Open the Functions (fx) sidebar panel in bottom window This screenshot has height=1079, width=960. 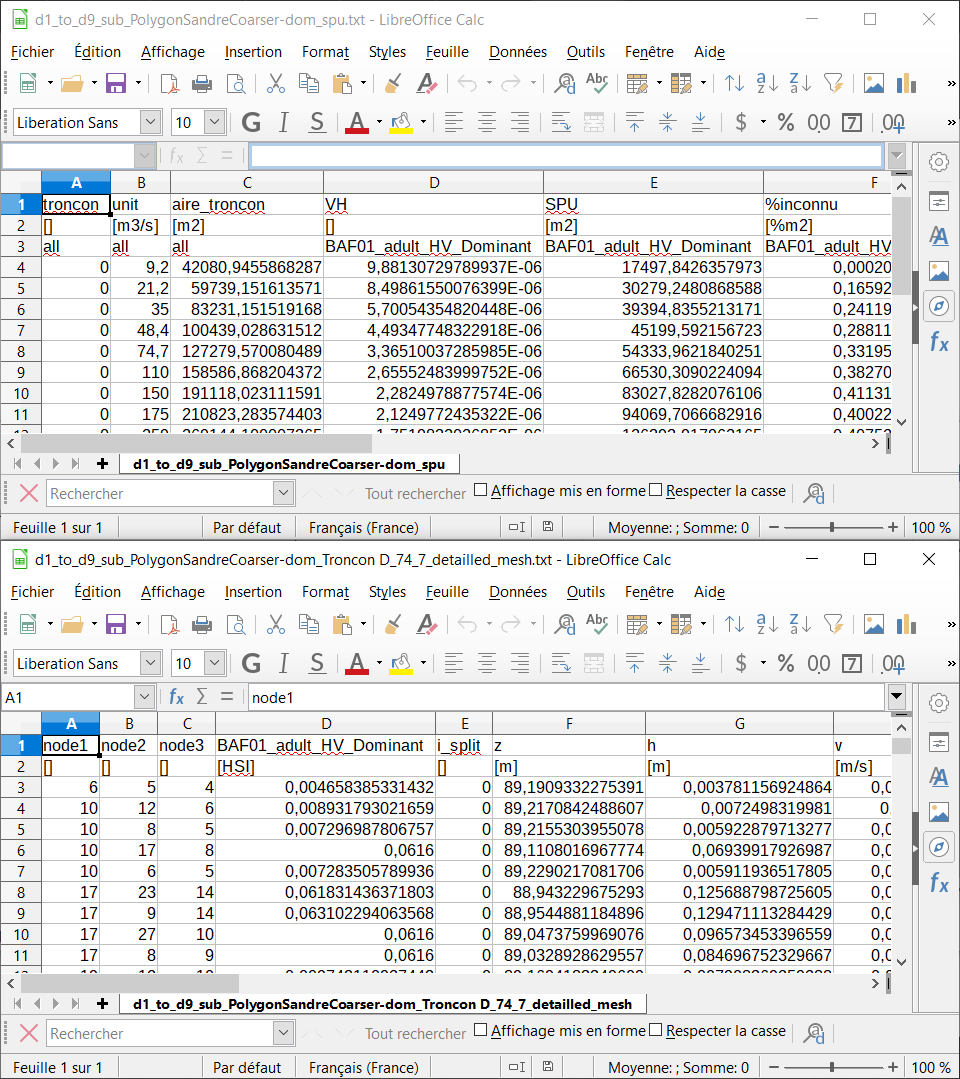coord(938,882)
